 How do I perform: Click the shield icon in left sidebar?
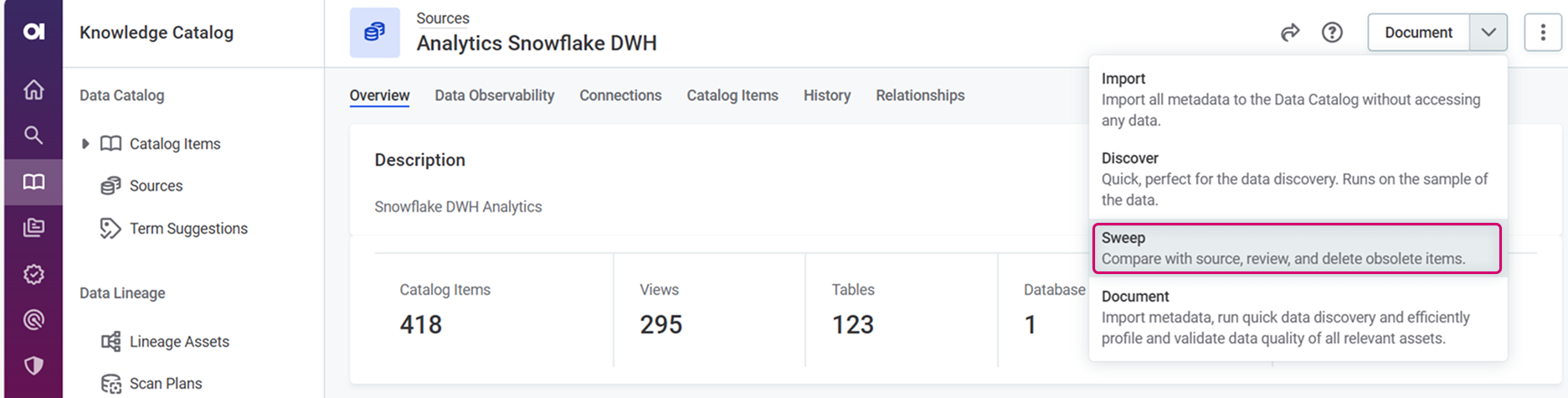click(33, 365)
